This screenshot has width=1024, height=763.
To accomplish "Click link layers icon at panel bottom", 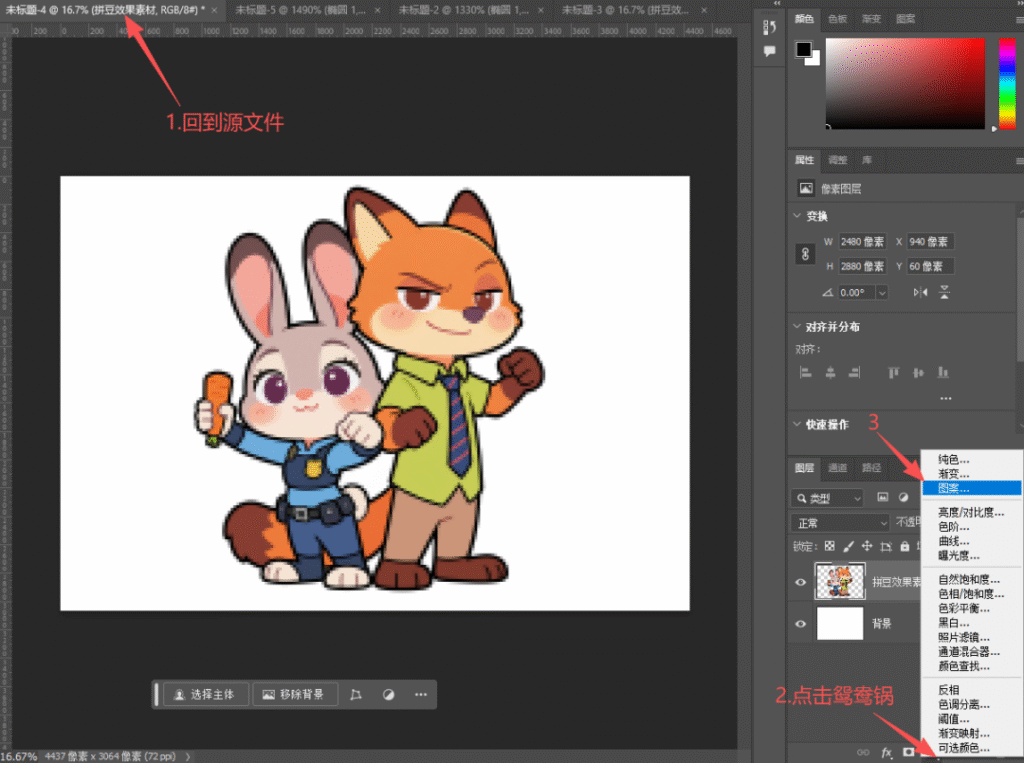I will (x=863, y=753).
